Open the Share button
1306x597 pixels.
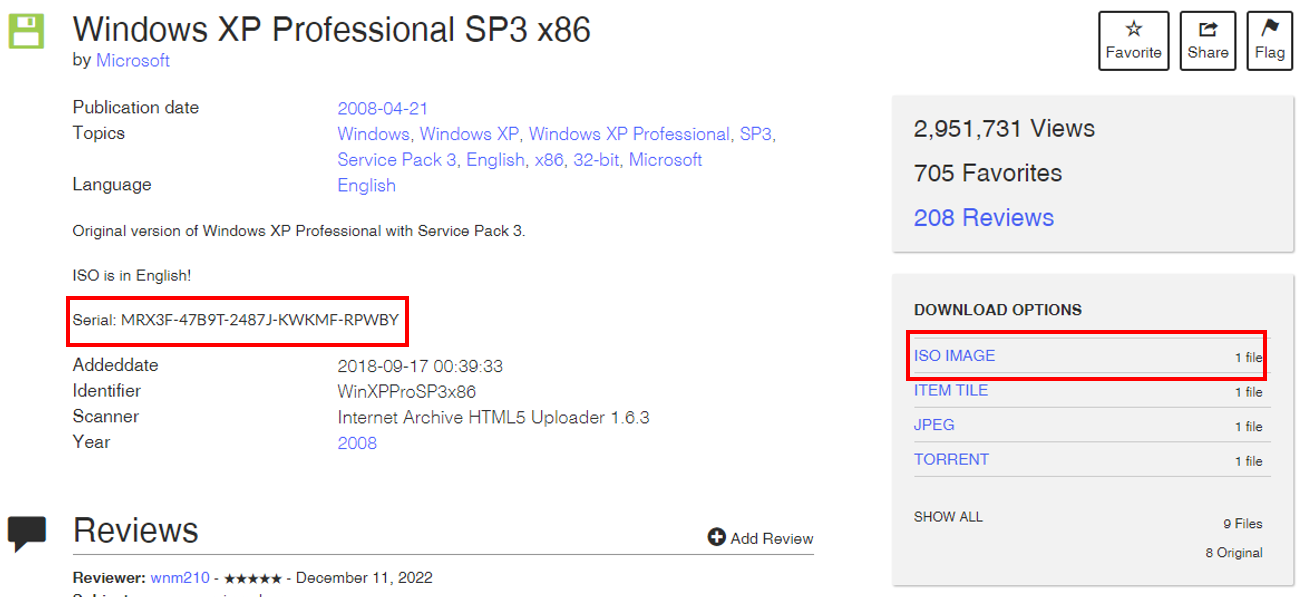[x=1208, y=40]
